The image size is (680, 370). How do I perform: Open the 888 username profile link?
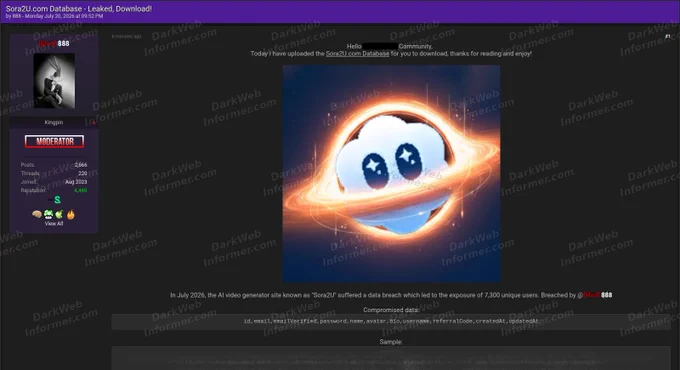tap(54, 43)
